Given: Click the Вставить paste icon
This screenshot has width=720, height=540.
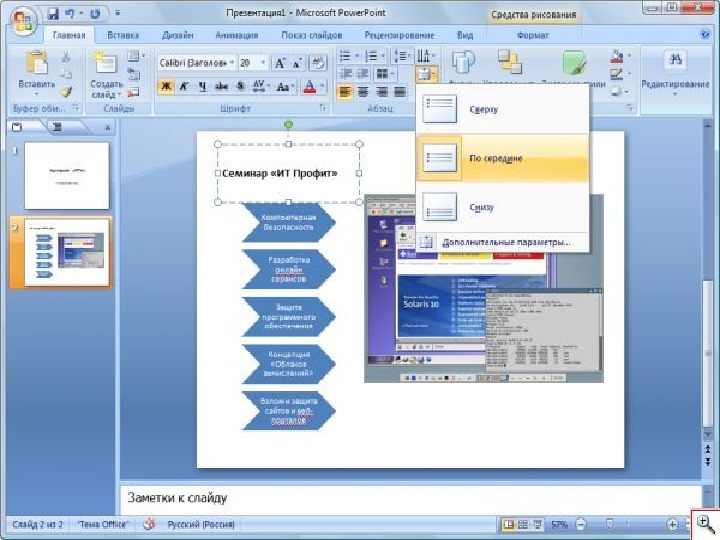Looking at the screenshot, I should (x=36, y=66).
